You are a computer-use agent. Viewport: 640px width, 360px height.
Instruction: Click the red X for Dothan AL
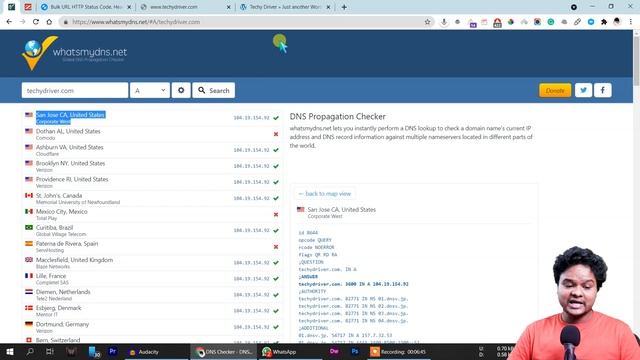pos(276,134)
